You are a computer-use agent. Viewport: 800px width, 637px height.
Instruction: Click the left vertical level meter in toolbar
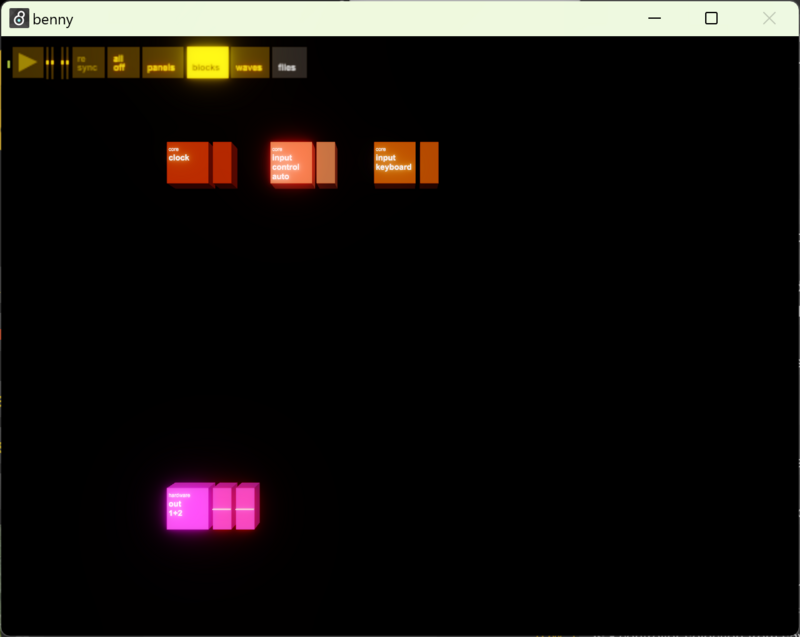click(x=50, y=63)
